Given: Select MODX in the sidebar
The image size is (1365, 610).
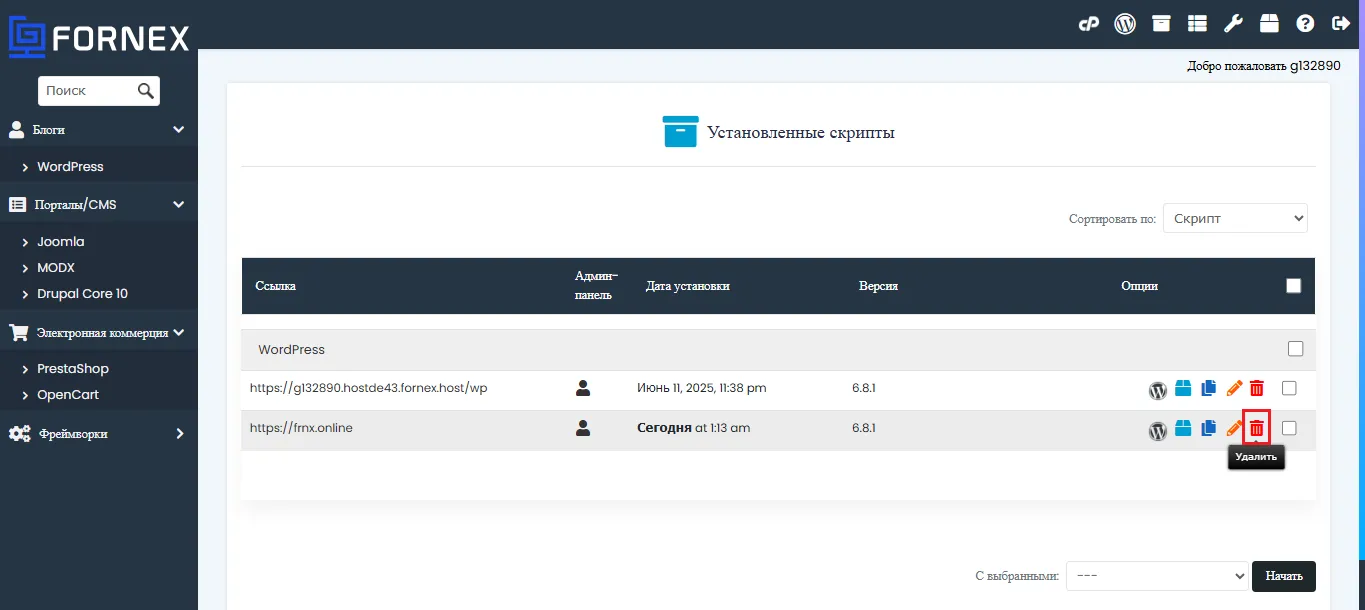Looking at the screenshot, I should pyautogui.click(x=56, y=268).
